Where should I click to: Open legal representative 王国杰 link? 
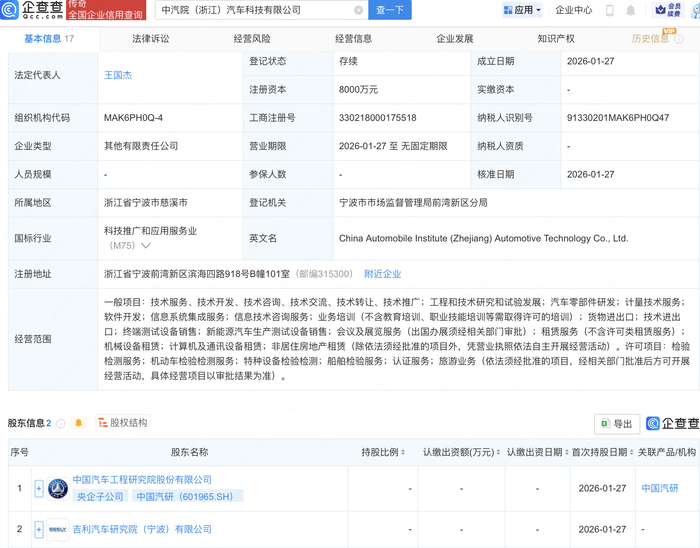click(x=119, y=74)
